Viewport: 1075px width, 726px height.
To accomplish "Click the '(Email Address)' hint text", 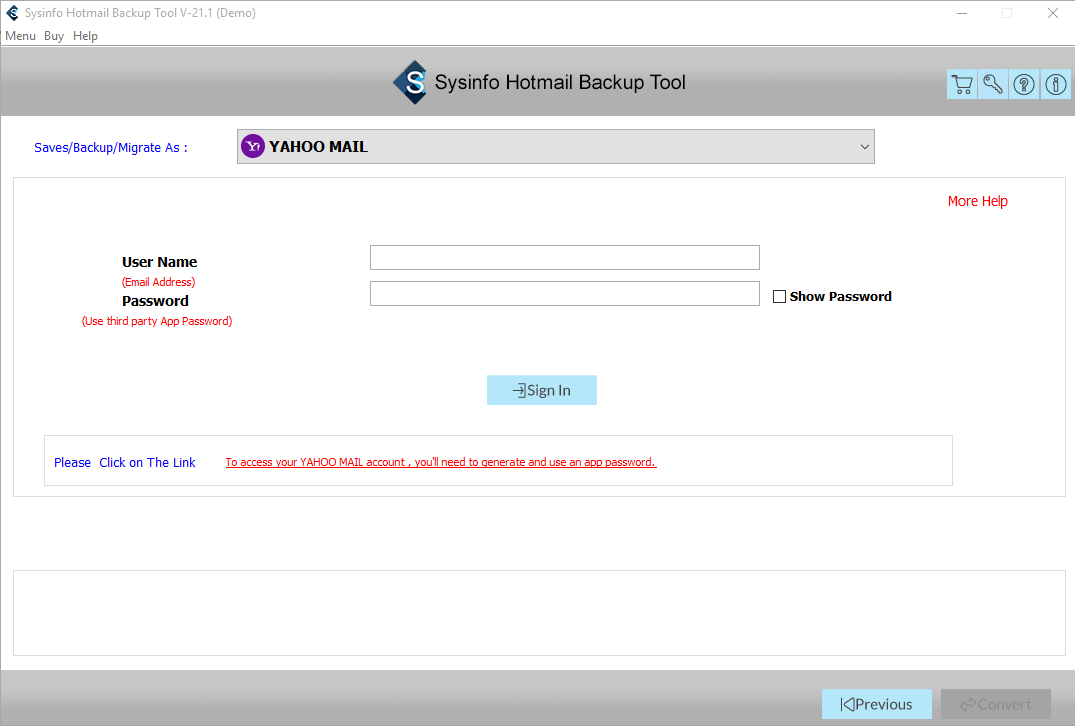I will tap(158, 282).
